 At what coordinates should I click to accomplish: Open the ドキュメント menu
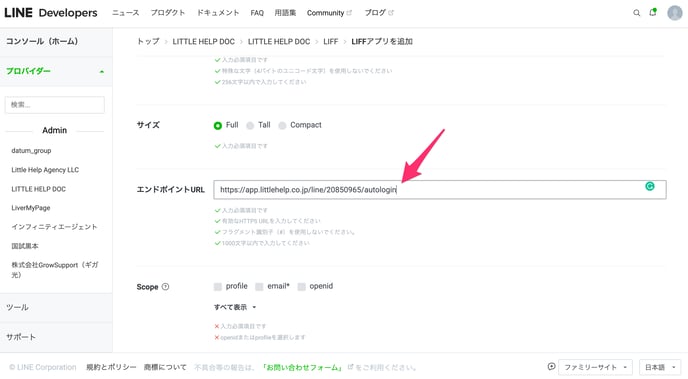(218, 13)
